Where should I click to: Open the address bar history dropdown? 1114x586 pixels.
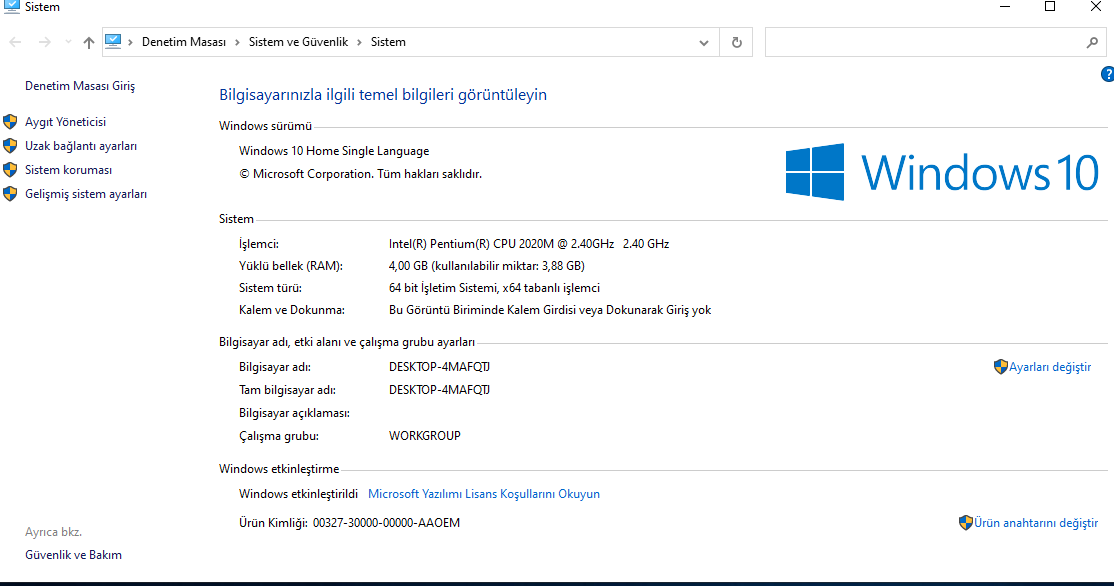[x=704, y=43]
